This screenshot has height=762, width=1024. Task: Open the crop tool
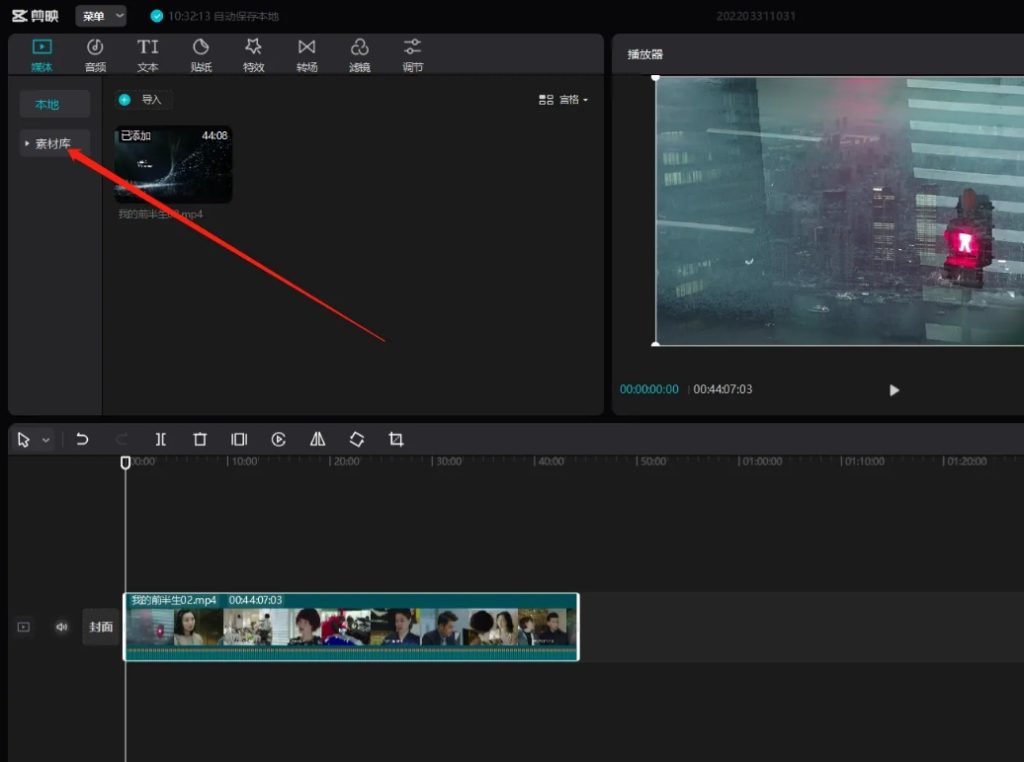(396, 439)
